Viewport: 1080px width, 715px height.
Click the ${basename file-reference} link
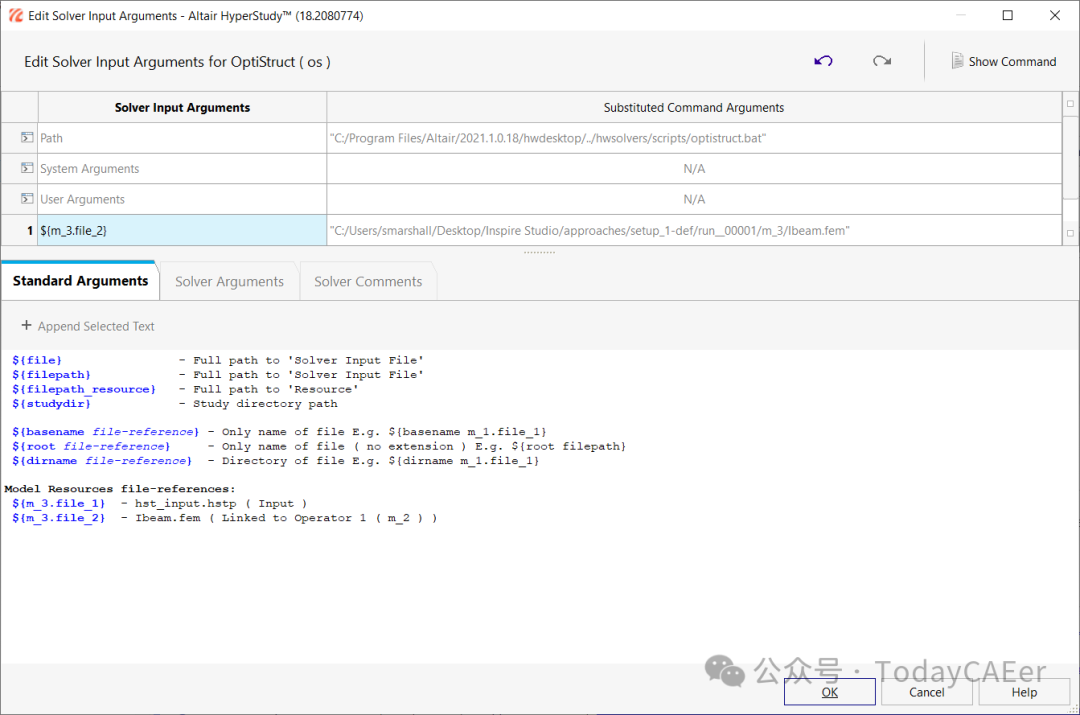(105, 432)
